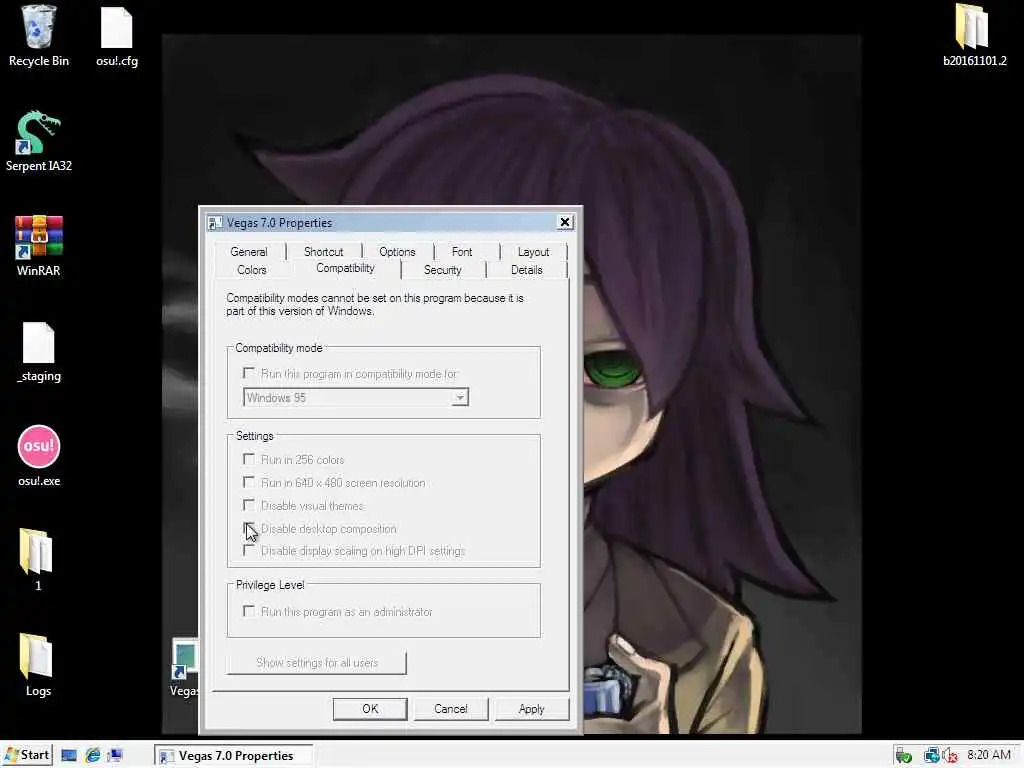The width and height of the screenshot is (1024, 768).
Task: Switch to the Shortcut tab
Action: (323, 252)
